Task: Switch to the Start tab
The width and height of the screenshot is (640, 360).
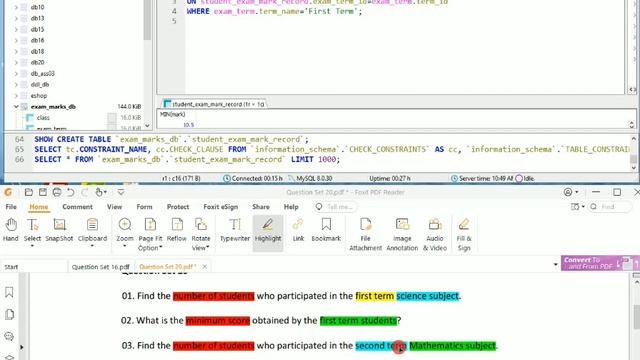Action: (33, 267)
